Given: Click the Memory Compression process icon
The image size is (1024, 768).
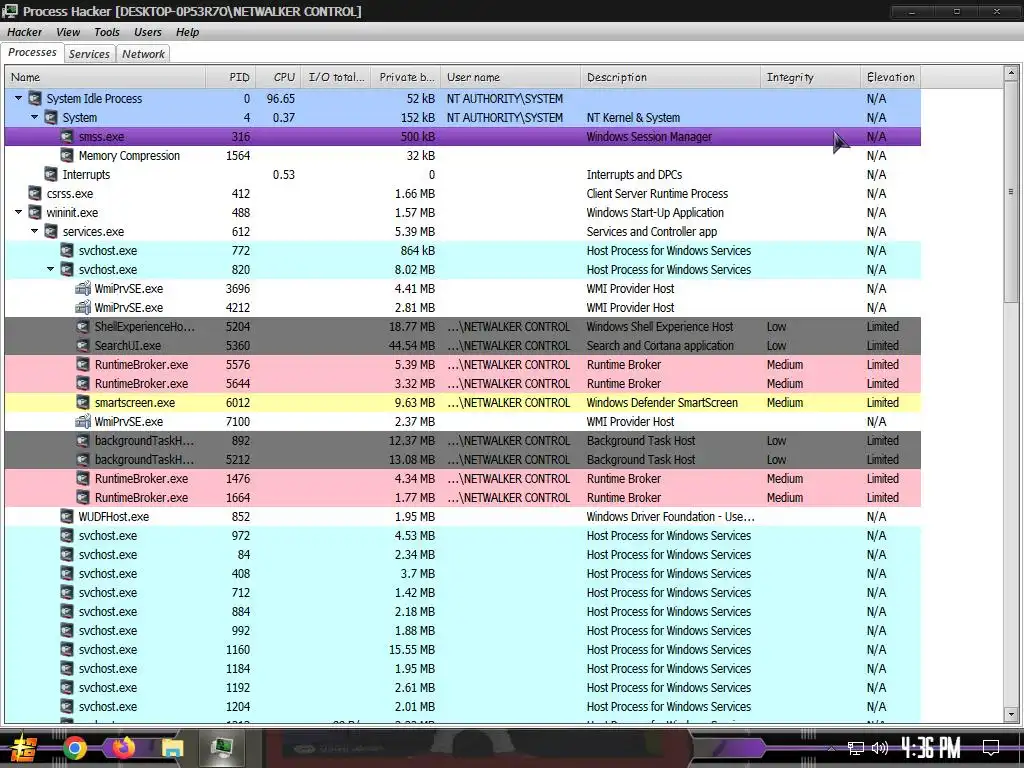Looking at the screenshot, I should [67, 155].
